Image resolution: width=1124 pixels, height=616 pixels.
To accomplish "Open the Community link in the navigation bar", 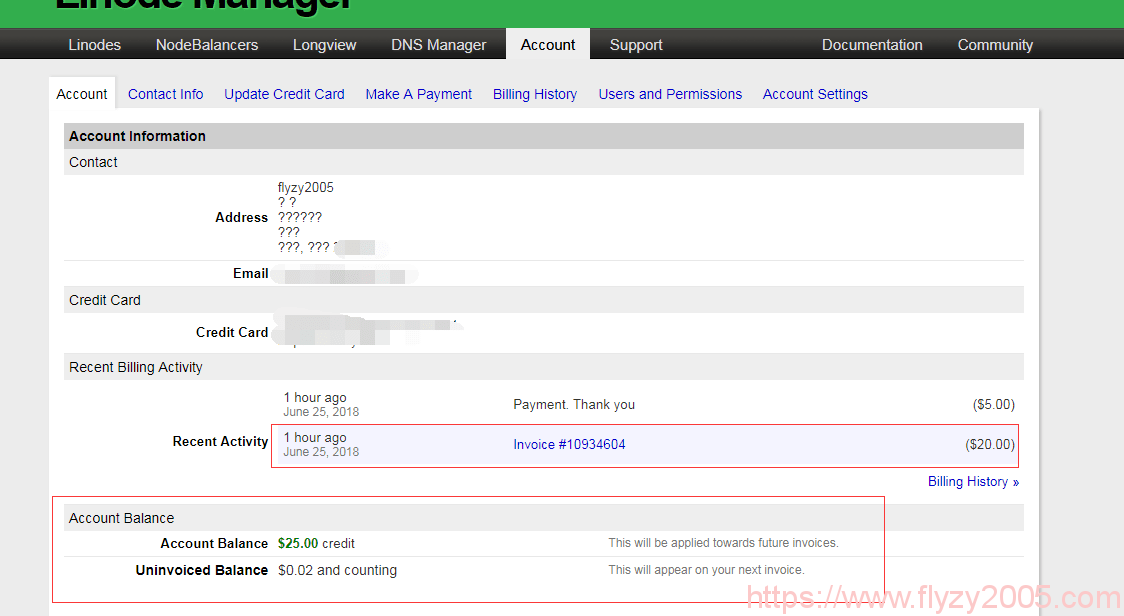I will pos(995,44).
